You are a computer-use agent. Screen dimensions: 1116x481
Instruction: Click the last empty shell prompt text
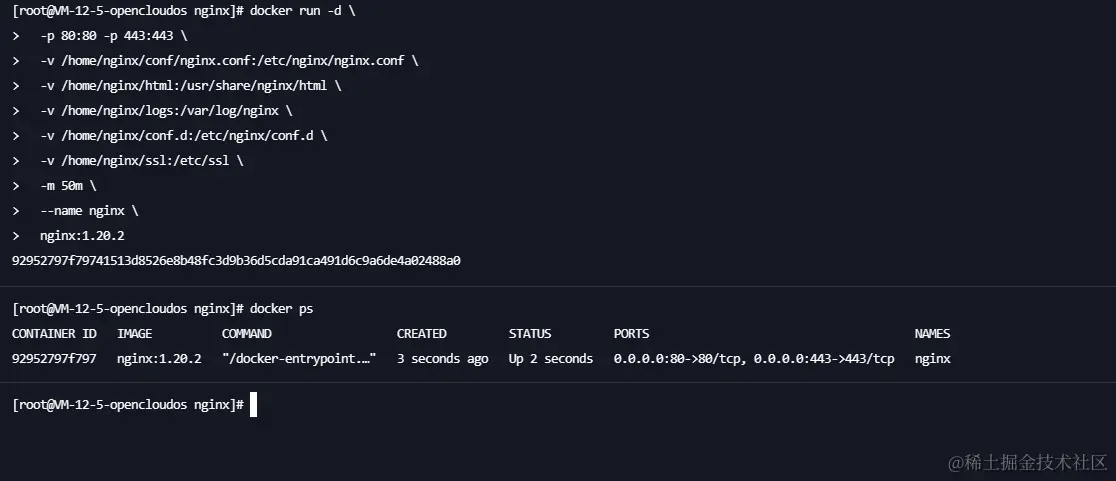point(128,405)
